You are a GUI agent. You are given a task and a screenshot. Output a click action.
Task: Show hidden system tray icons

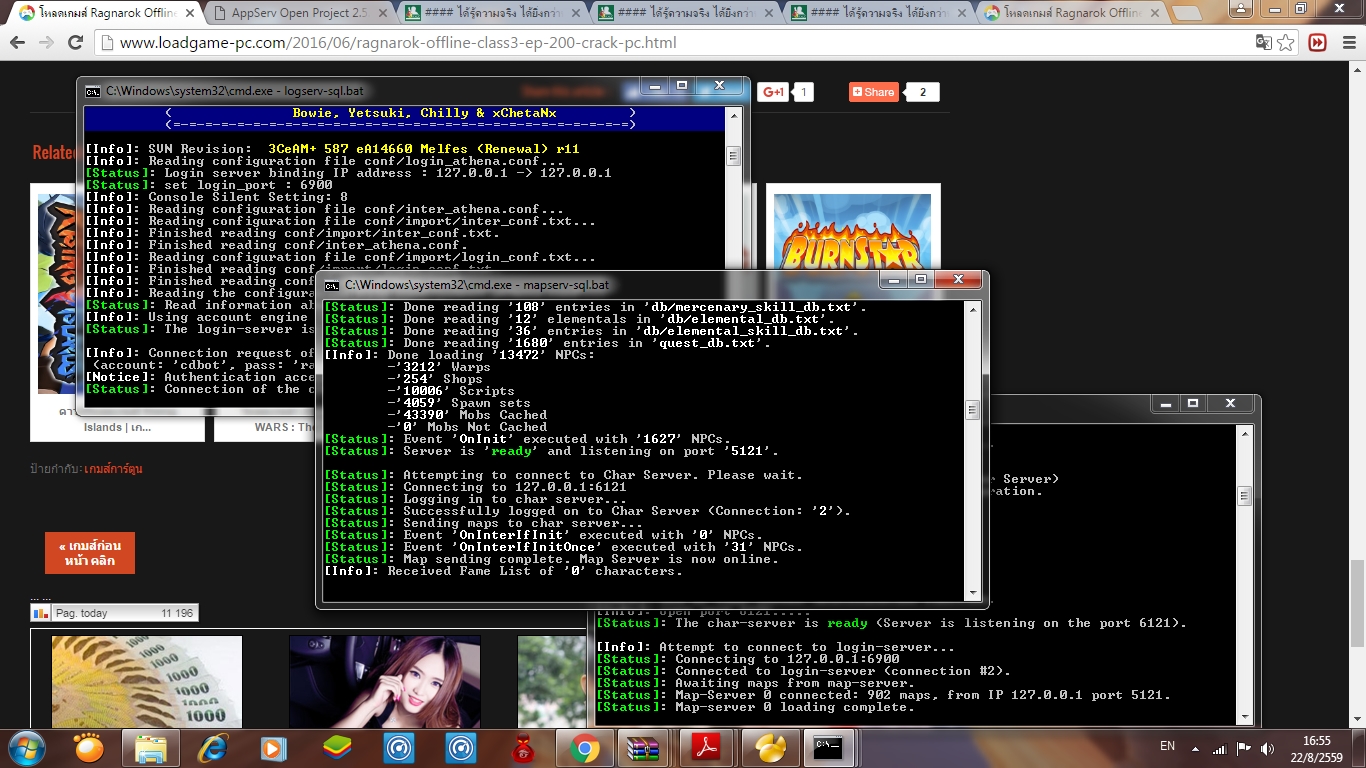[x=1194, y=748]
